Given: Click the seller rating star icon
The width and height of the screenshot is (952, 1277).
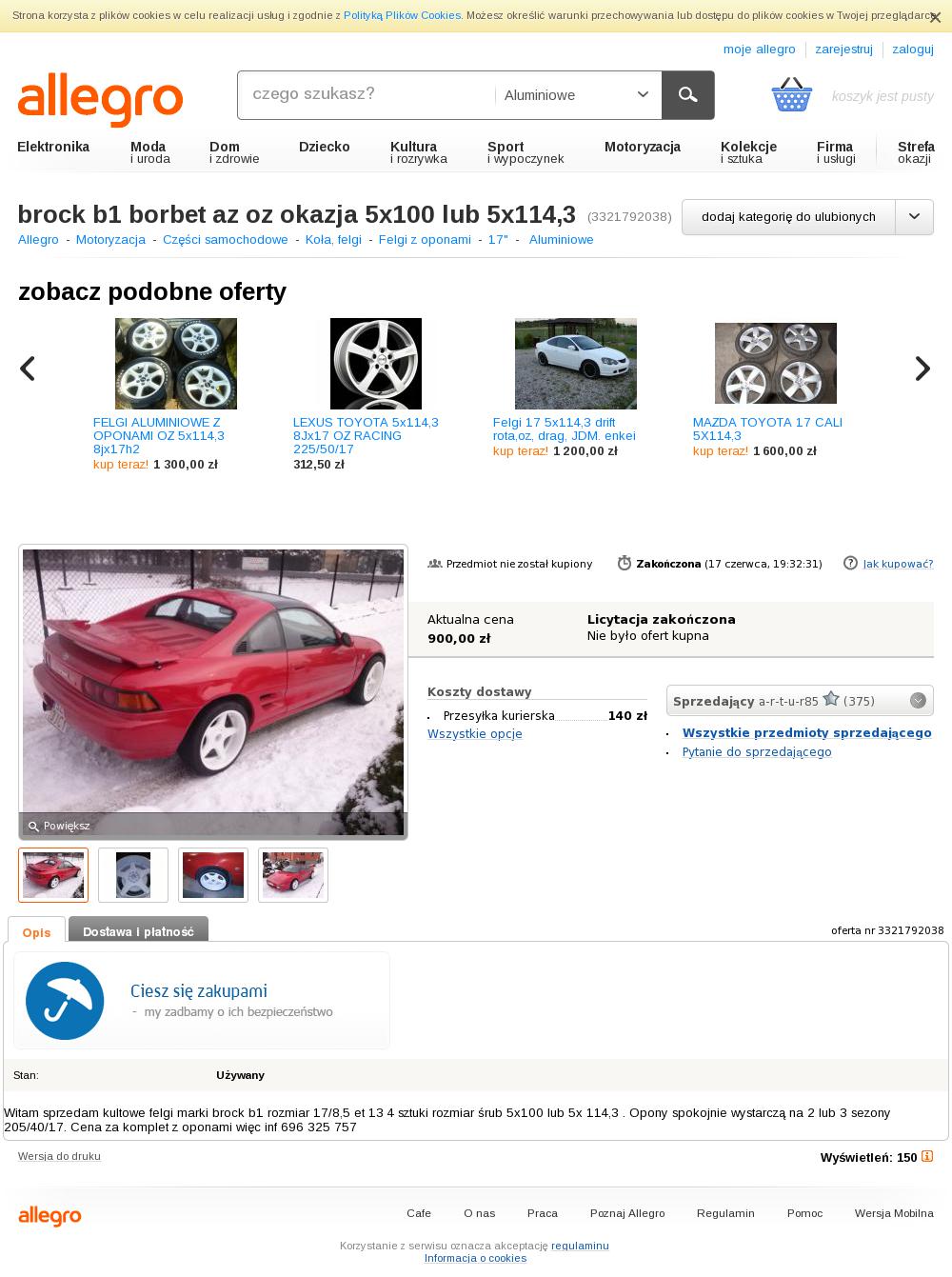Looking at the screenshot, I should (831, 699).
